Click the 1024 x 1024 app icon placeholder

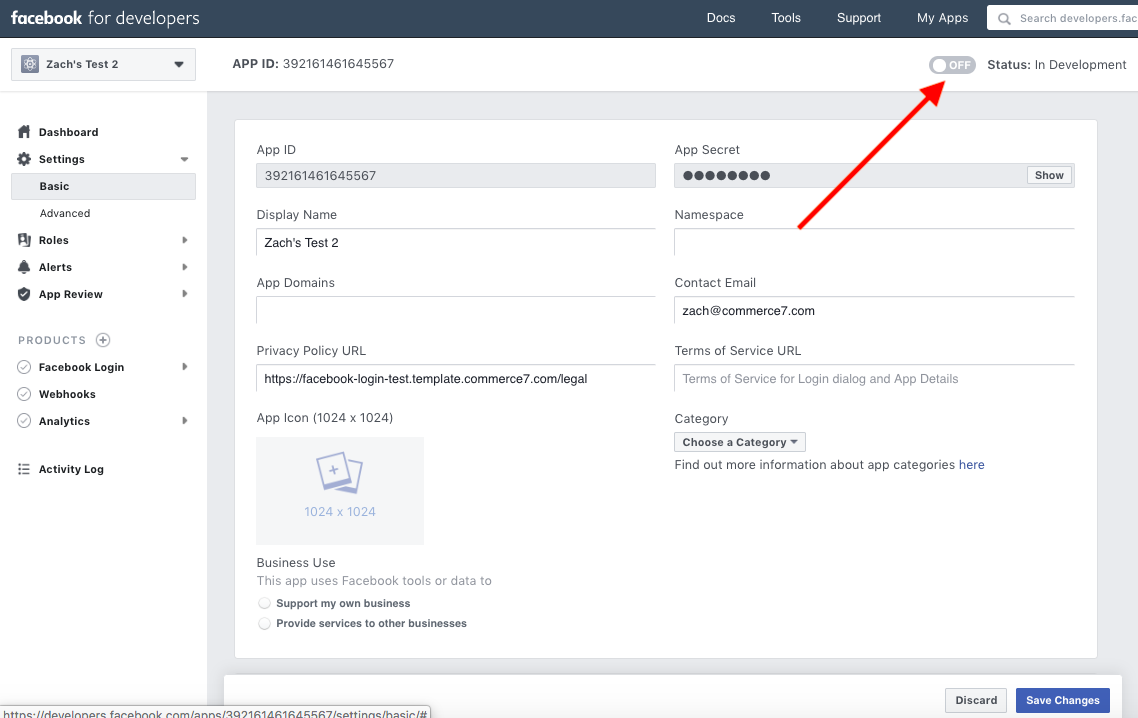(x=340, y=491)
